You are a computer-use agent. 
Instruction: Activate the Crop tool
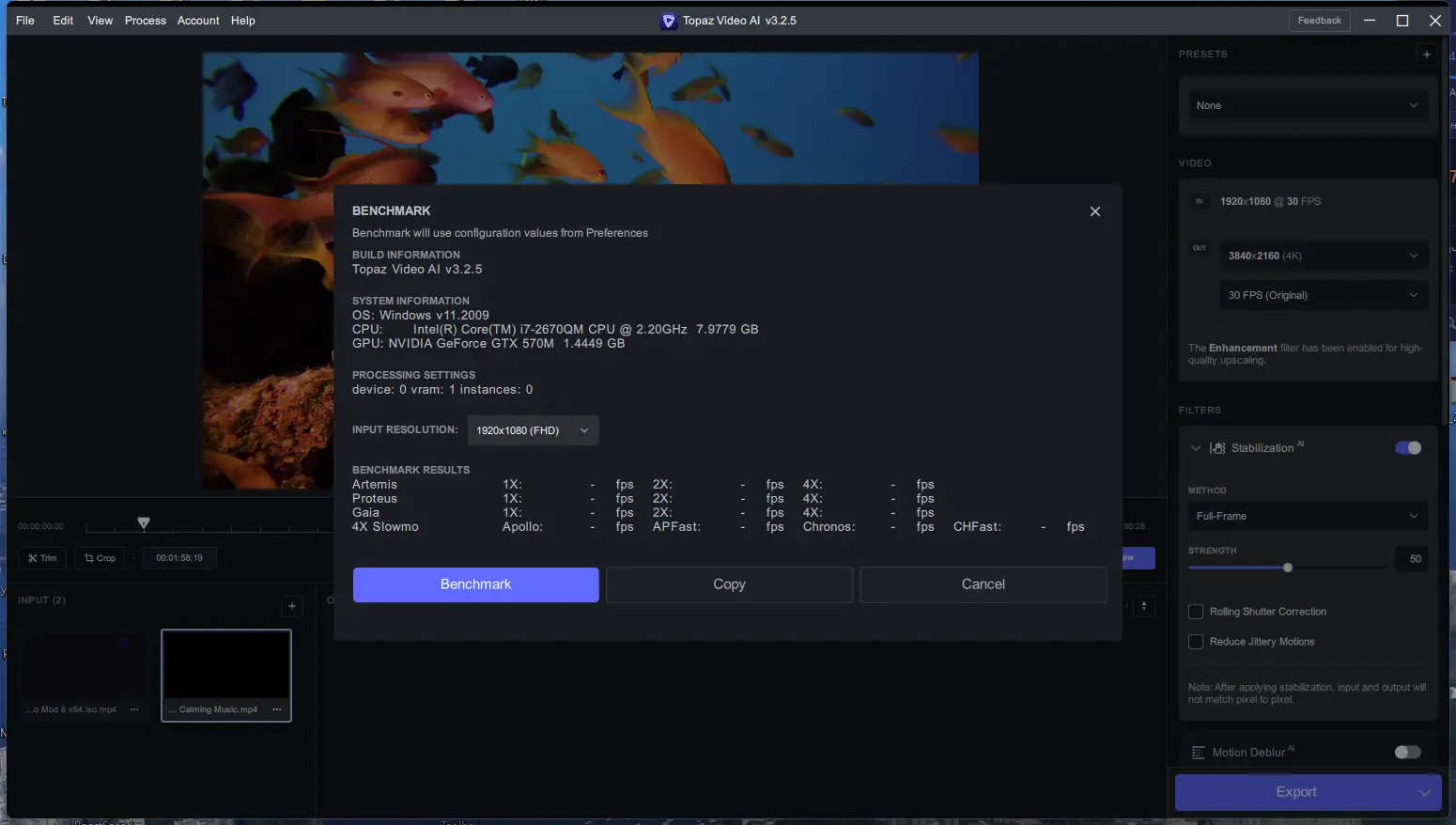100,558
